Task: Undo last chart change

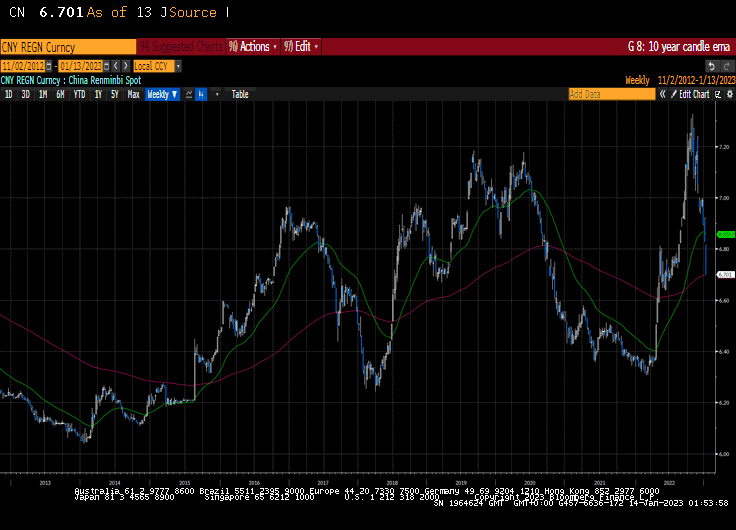Action: (x=712, y=66)
